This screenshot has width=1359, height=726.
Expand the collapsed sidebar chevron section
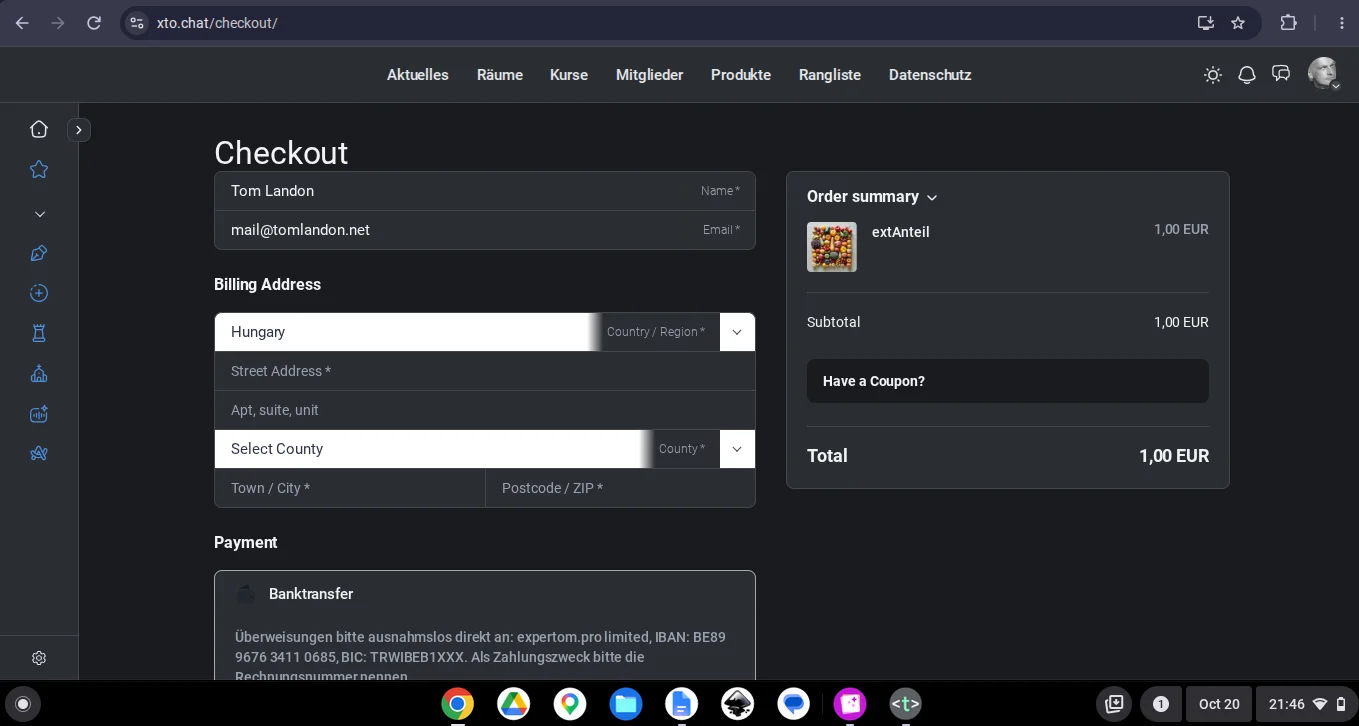[x=39, y=213]
